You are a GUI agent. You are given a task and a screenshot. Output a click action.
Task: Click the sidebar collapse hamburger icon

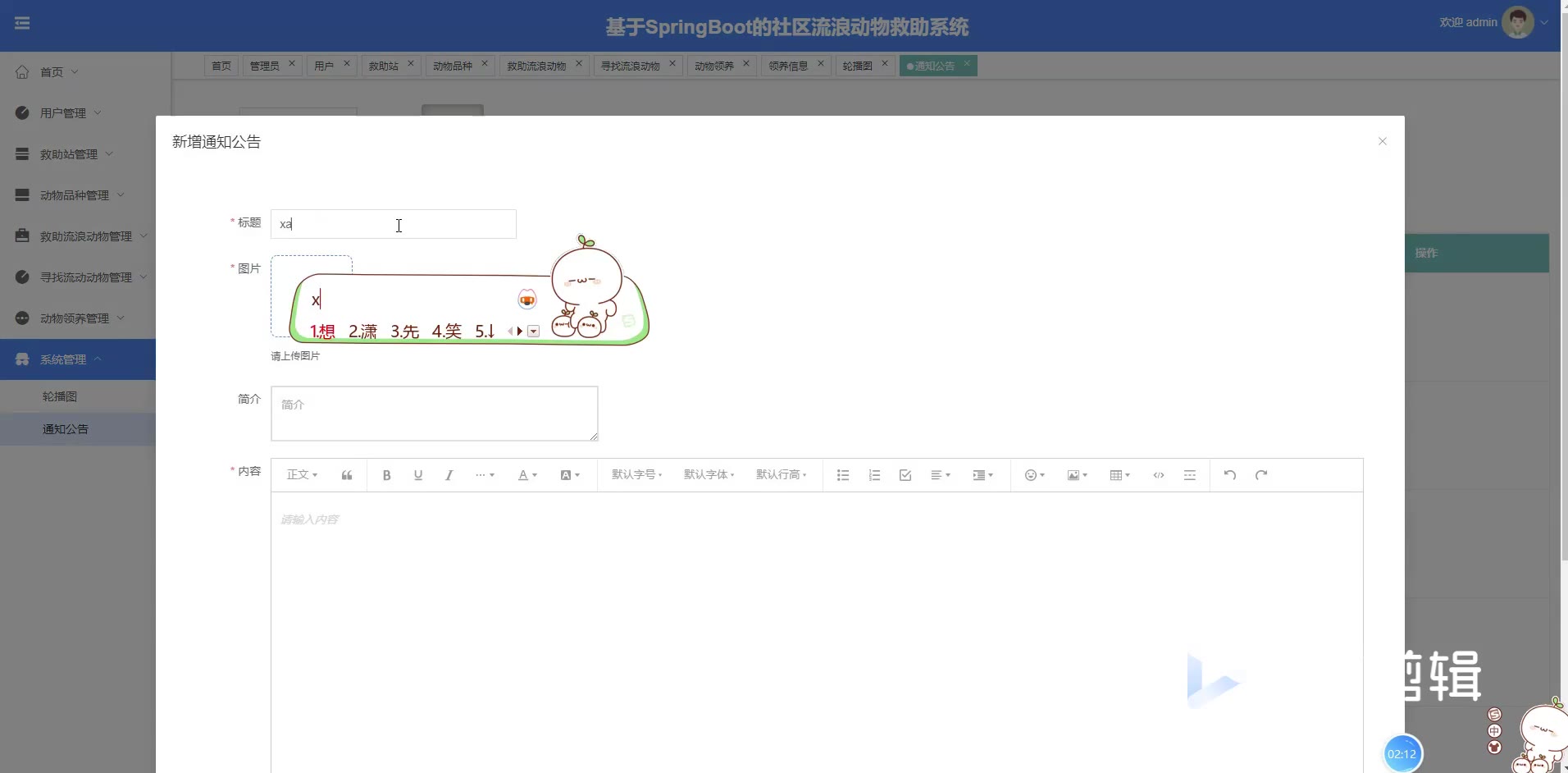[22, 23]
